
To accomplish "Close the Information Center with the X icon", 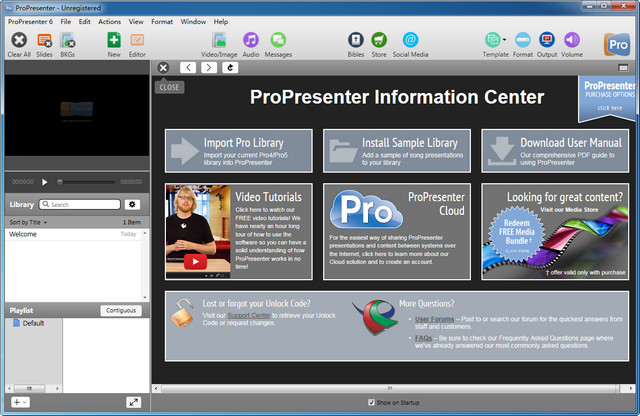I will click(x=163, y=68).
